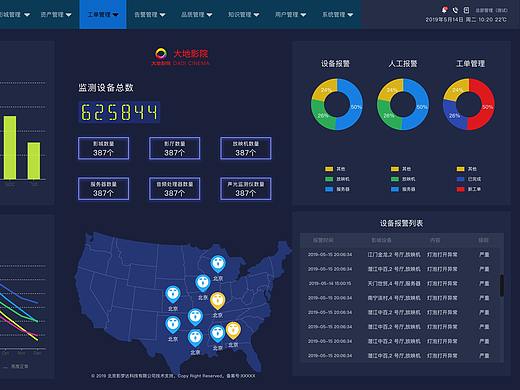Toggle 其他 legend under 设备报警 chart

[335, 169]
